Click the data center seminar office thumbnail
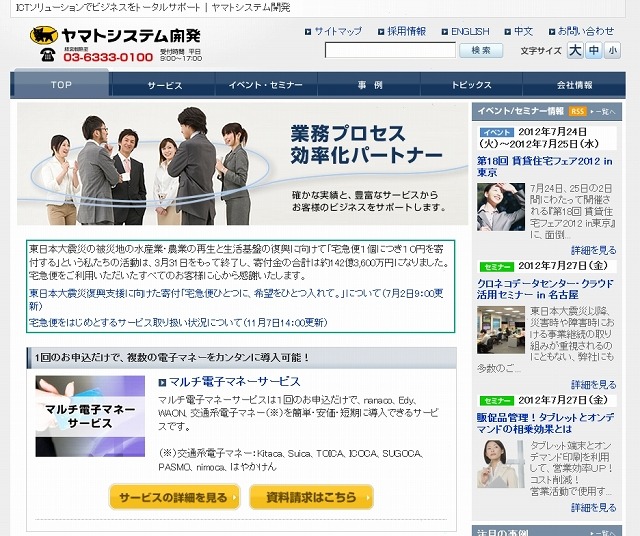This screenshot has width=640, height=536. (x=501, y=330)
